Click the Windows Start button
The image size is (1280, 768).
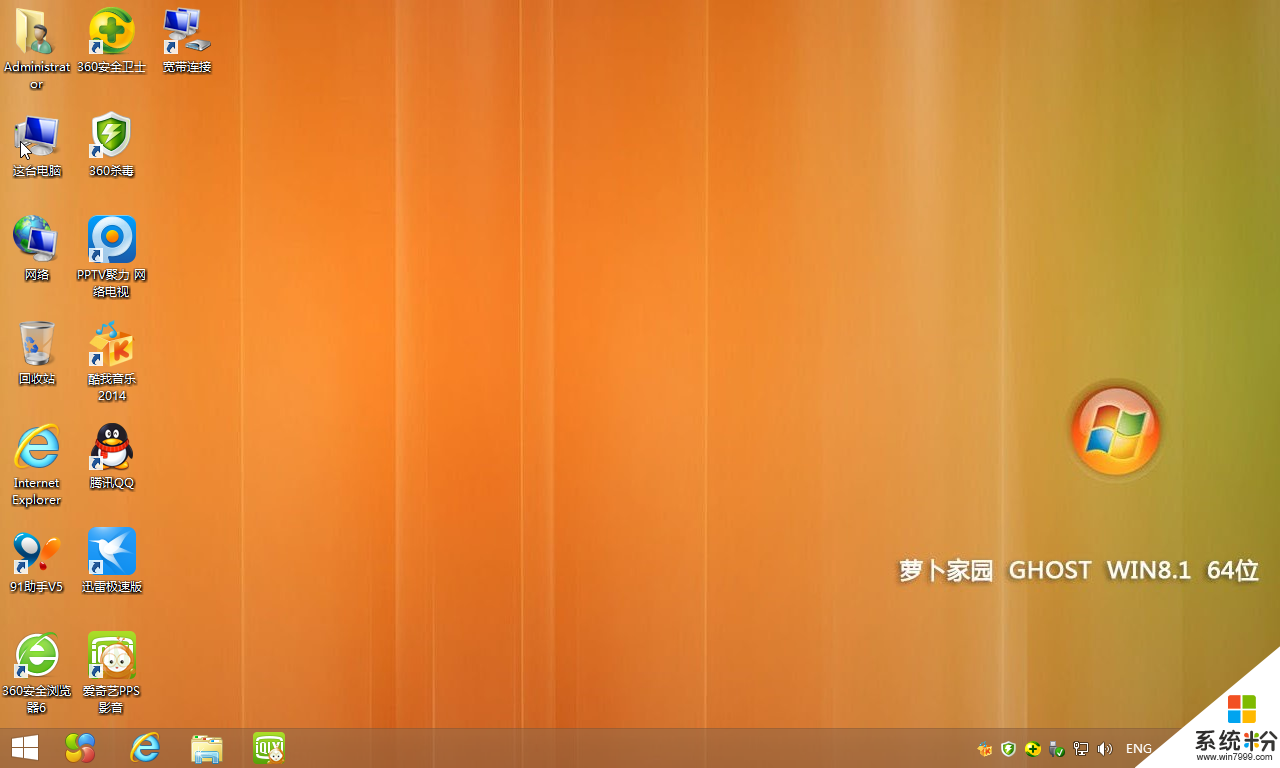pos(25,748)
